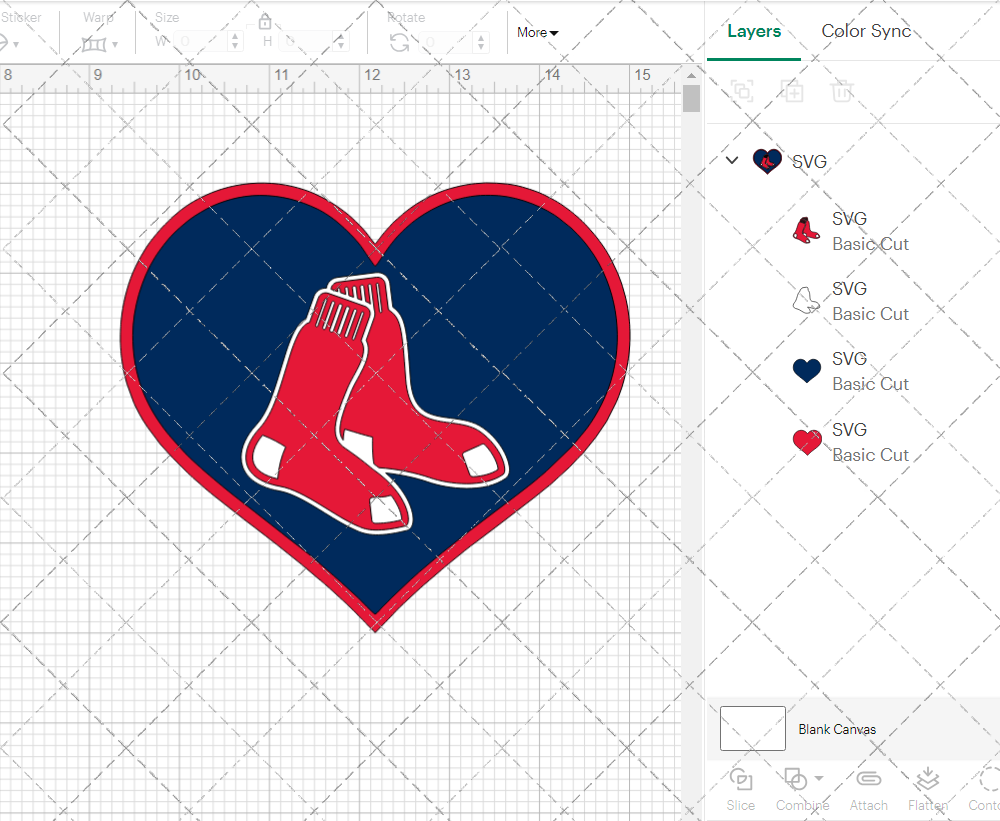
Task: Click the Size width input field
Action: pos(201,41)
